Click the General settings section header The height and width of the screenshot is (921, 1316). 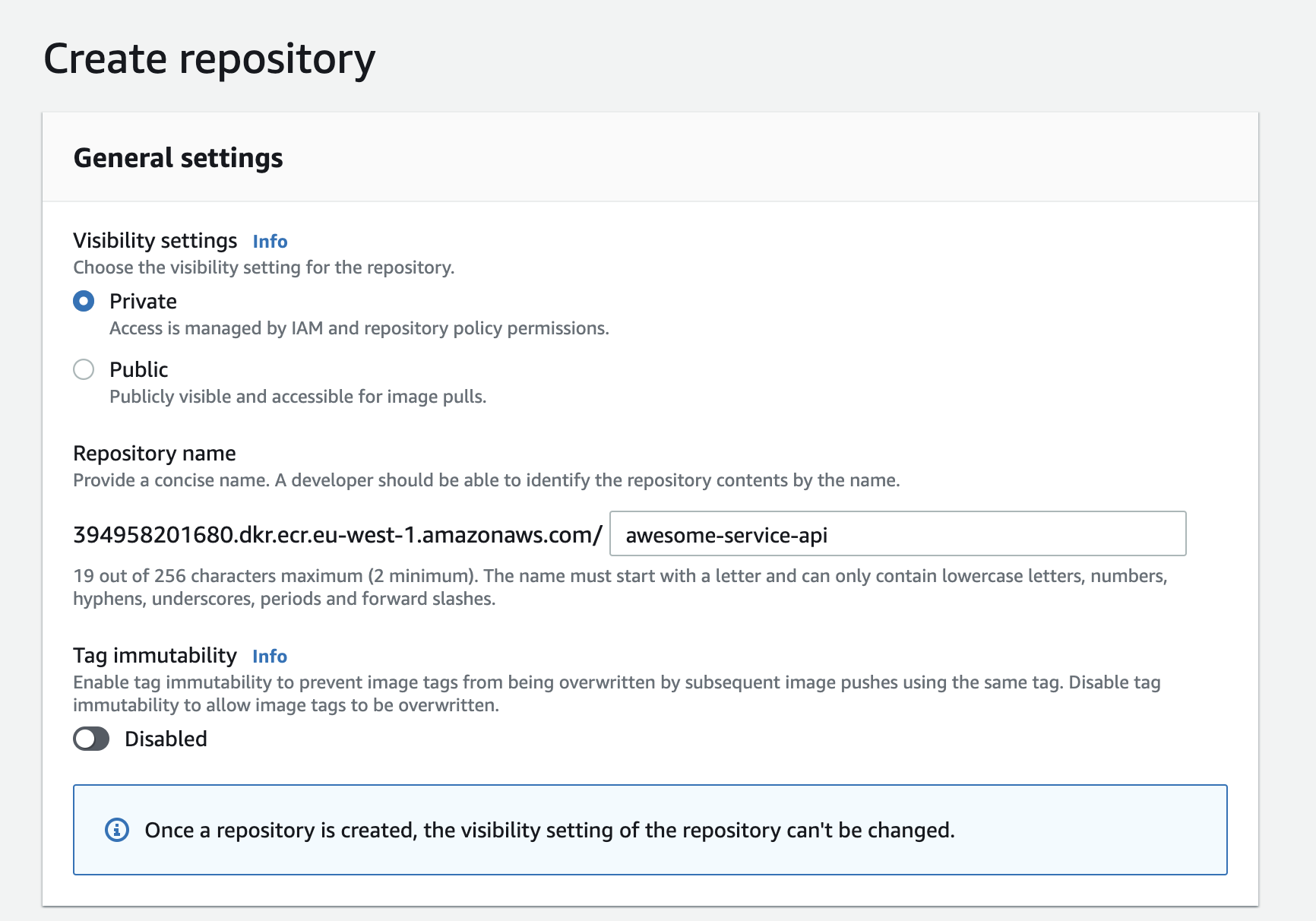point(179,158)
